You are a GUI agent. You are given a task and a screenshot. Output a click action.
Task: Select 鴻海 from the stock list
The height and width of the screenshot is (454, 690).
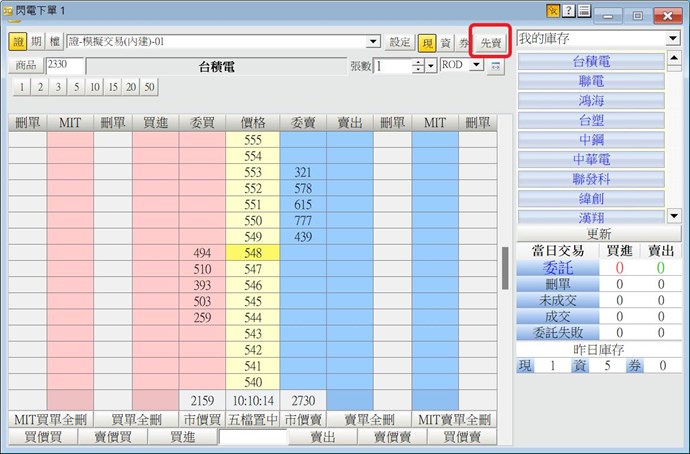591,101
